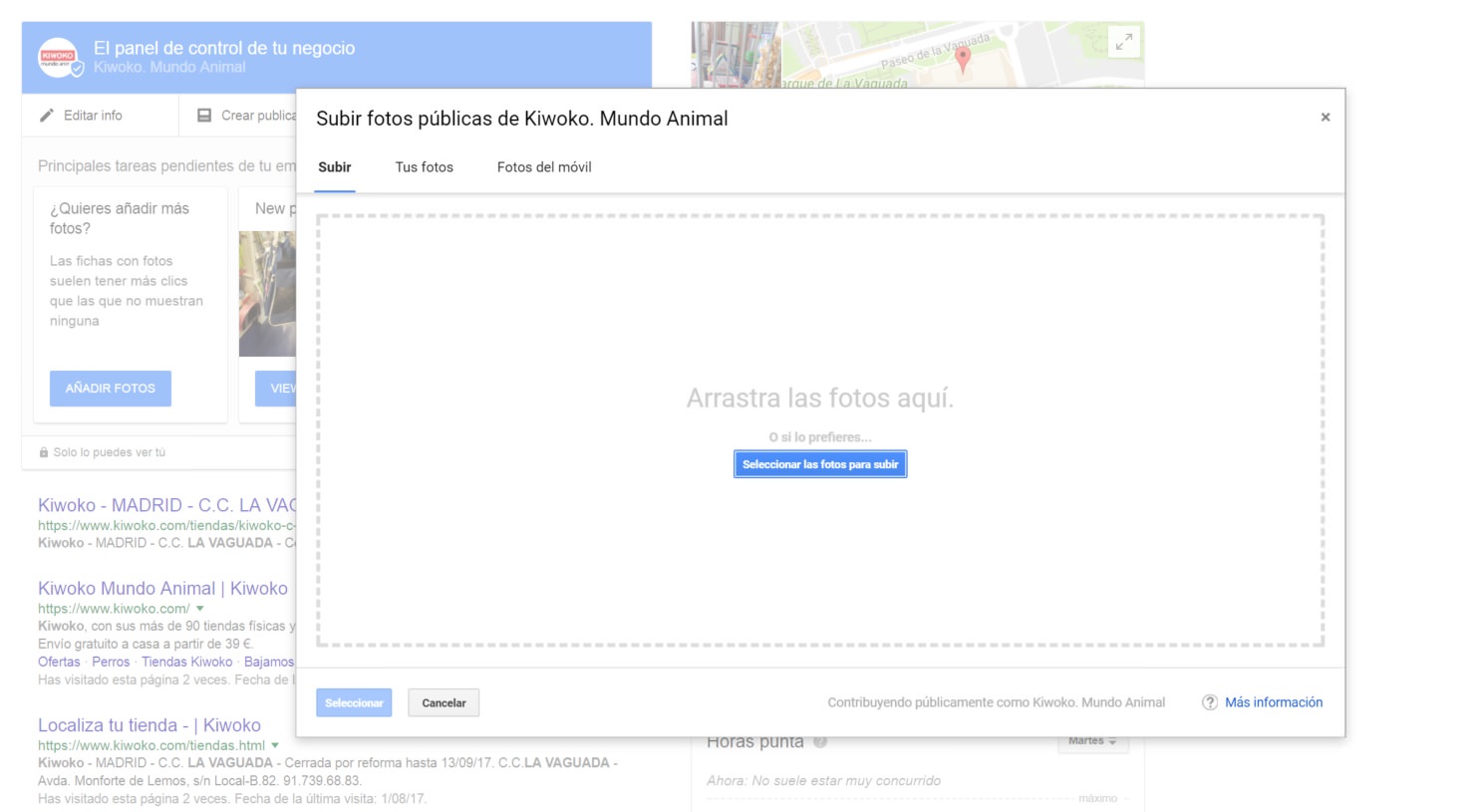This screenshot has width=1482, height=812.
Task: Click Seleccionar las fotos para subir button
Action: tap(820, 464)
